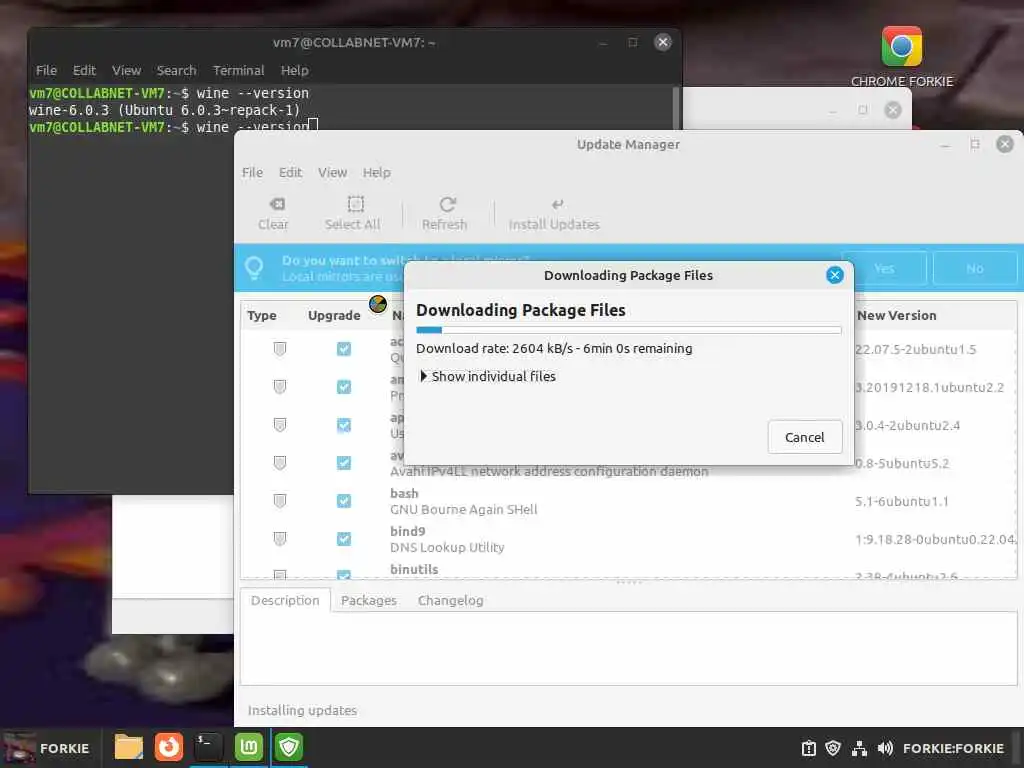Toggle the upgrade checkbox for version 22.07.5-2ubuntu1.5 row
Screen dimensions: 1024x768
pos(344,349)
